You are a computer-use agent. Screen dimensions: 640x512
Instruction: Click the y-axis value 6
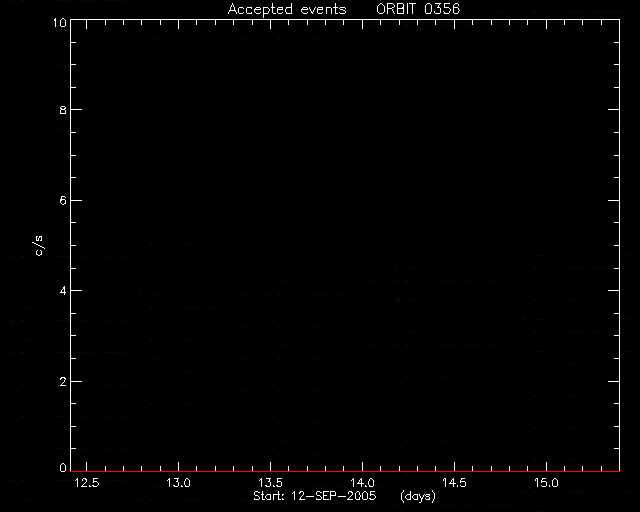point(63,200)
